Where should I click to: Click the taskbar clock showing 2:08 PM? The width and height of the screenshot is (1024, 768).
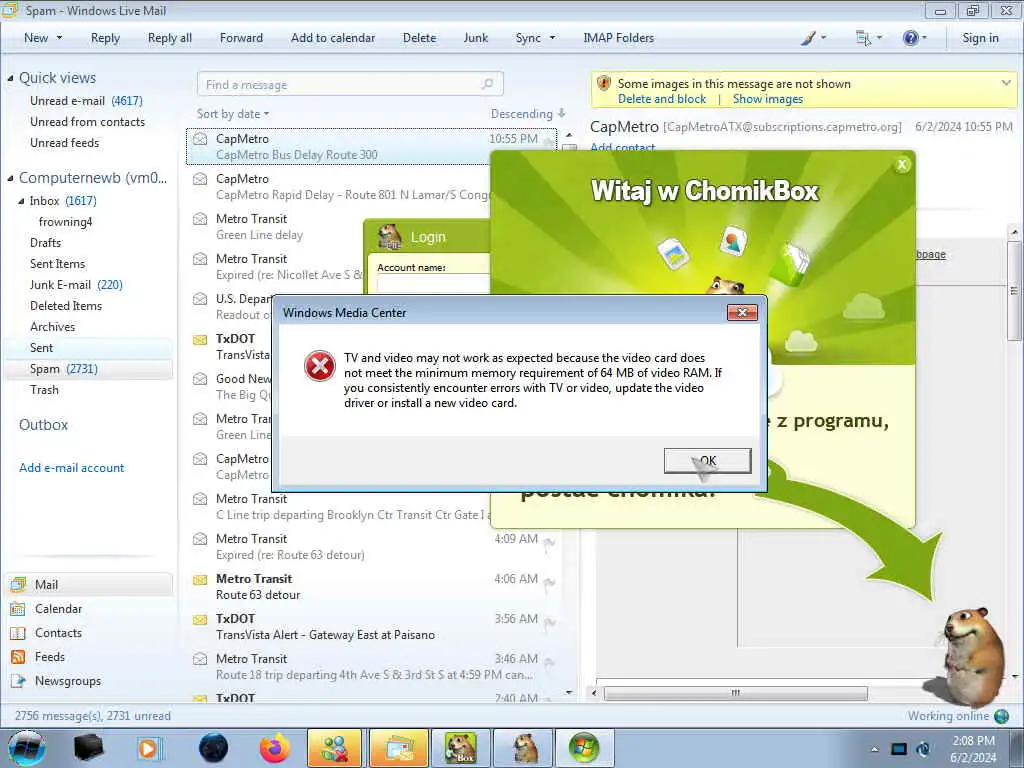[973, 749]
